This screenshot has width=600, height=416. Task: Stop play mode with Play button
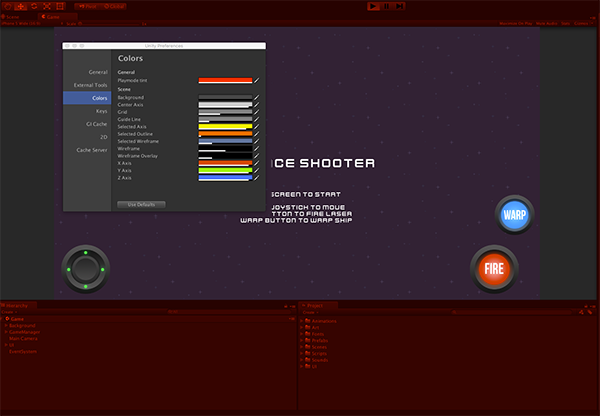373,6
